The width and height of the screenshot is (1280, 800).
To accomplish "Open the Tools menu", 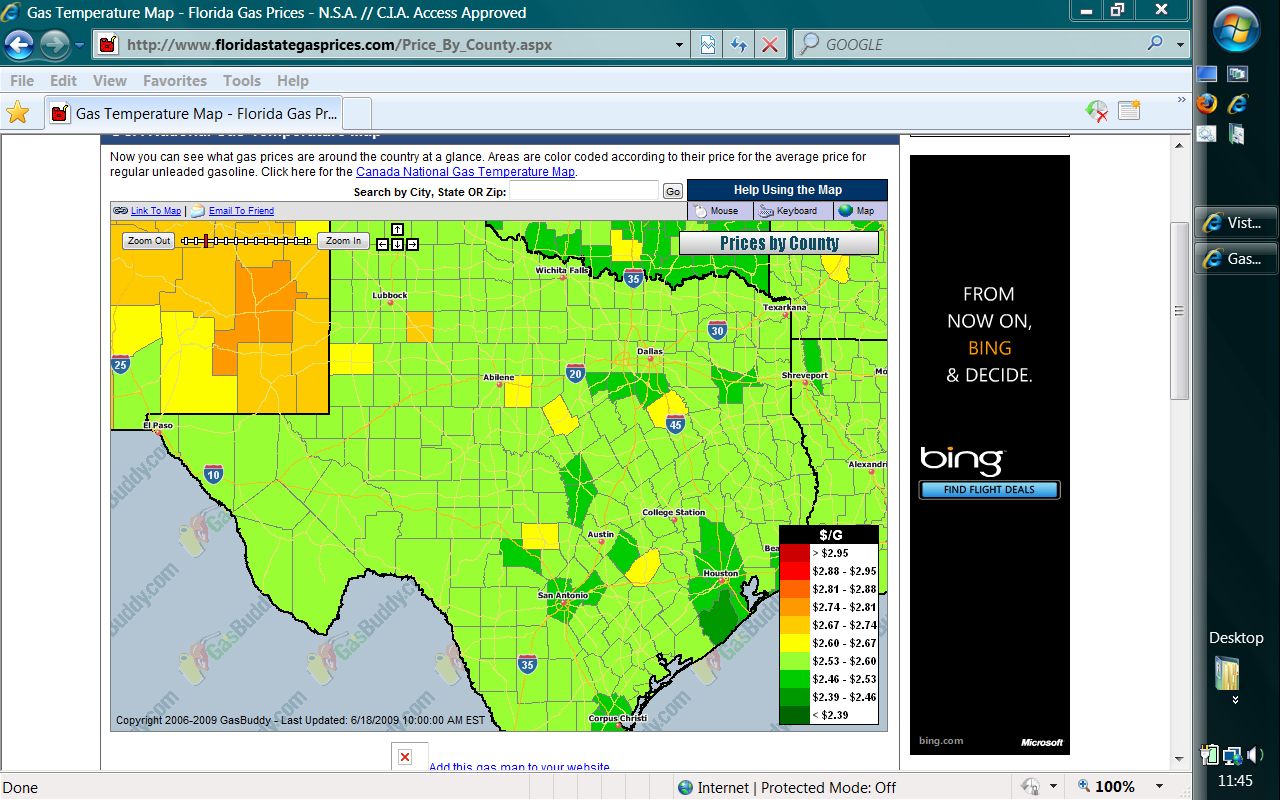I will [241, 81].
